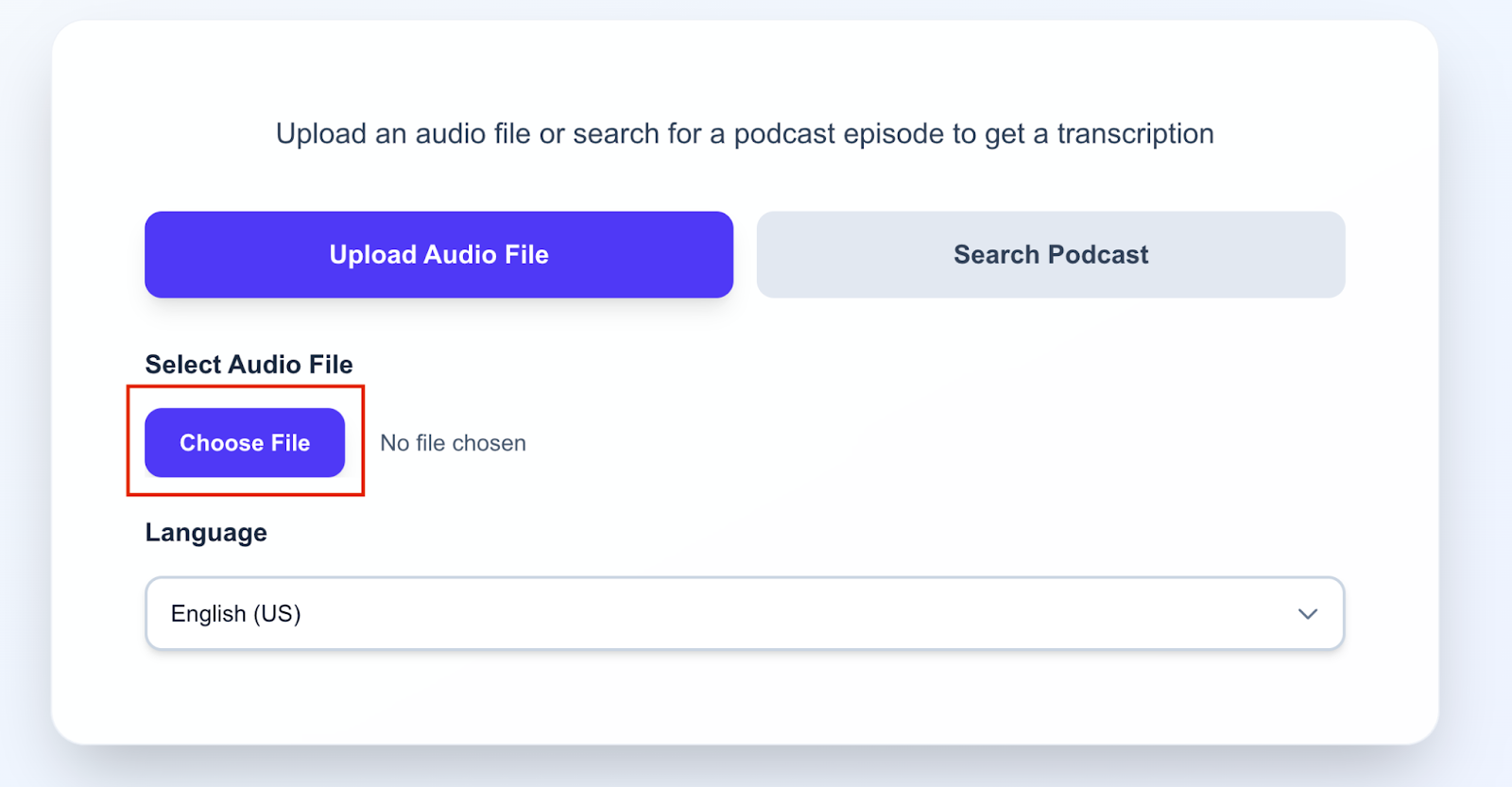Click the word 'File' on Choose File button
1512x787 pixels.
(290, 443)
